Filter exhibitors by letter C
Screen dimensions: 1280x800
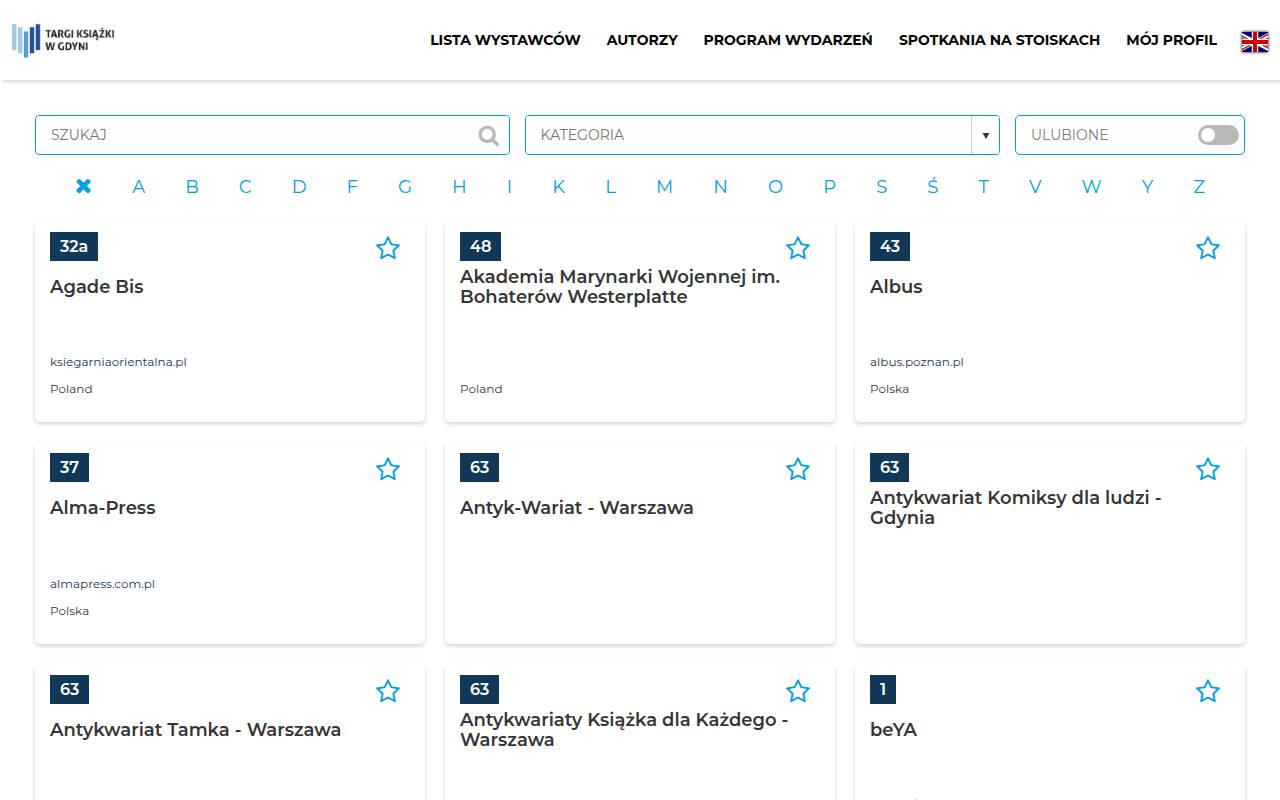(245, 186)
